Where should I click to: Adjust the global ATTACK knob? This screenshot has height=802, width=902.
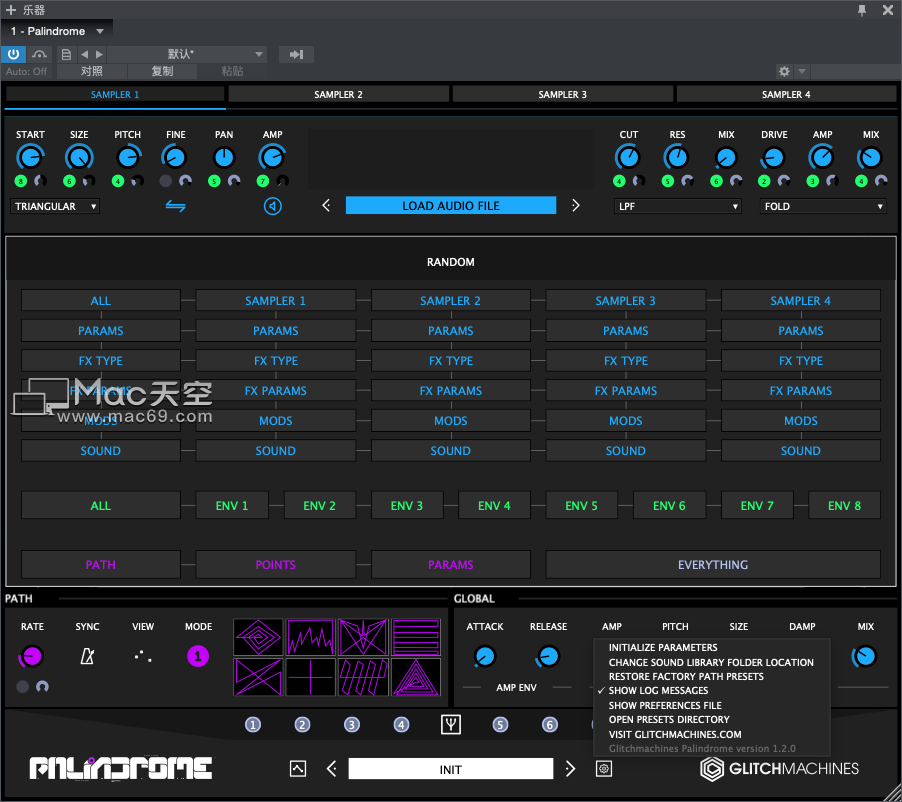pyautogui.click(x=484, y=656)
